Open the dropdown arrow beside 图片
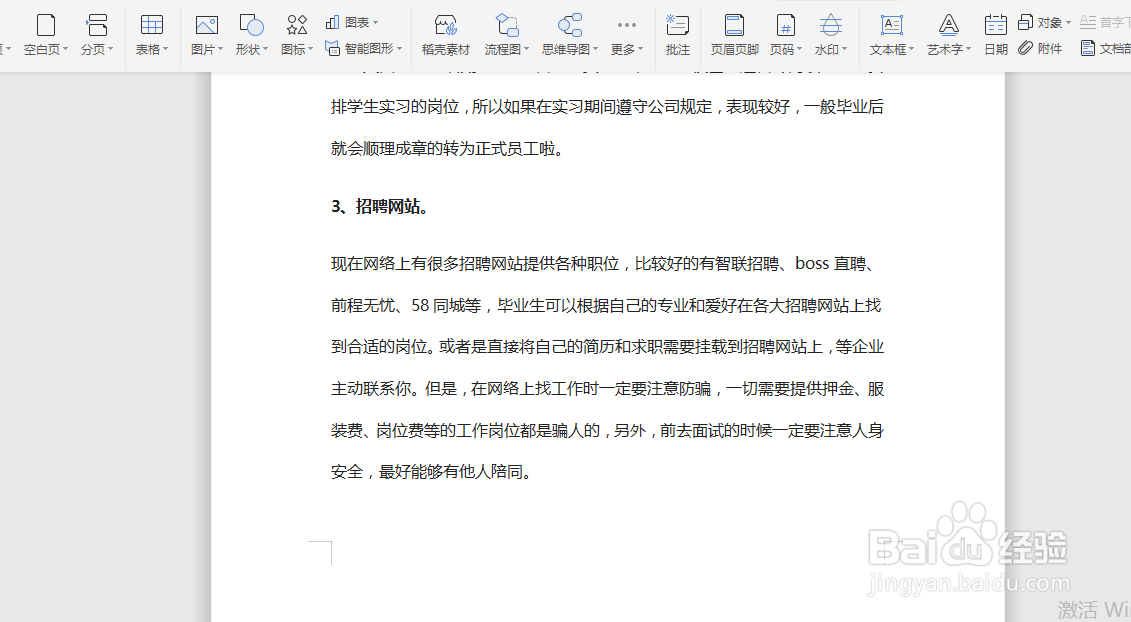 point(220,49)
